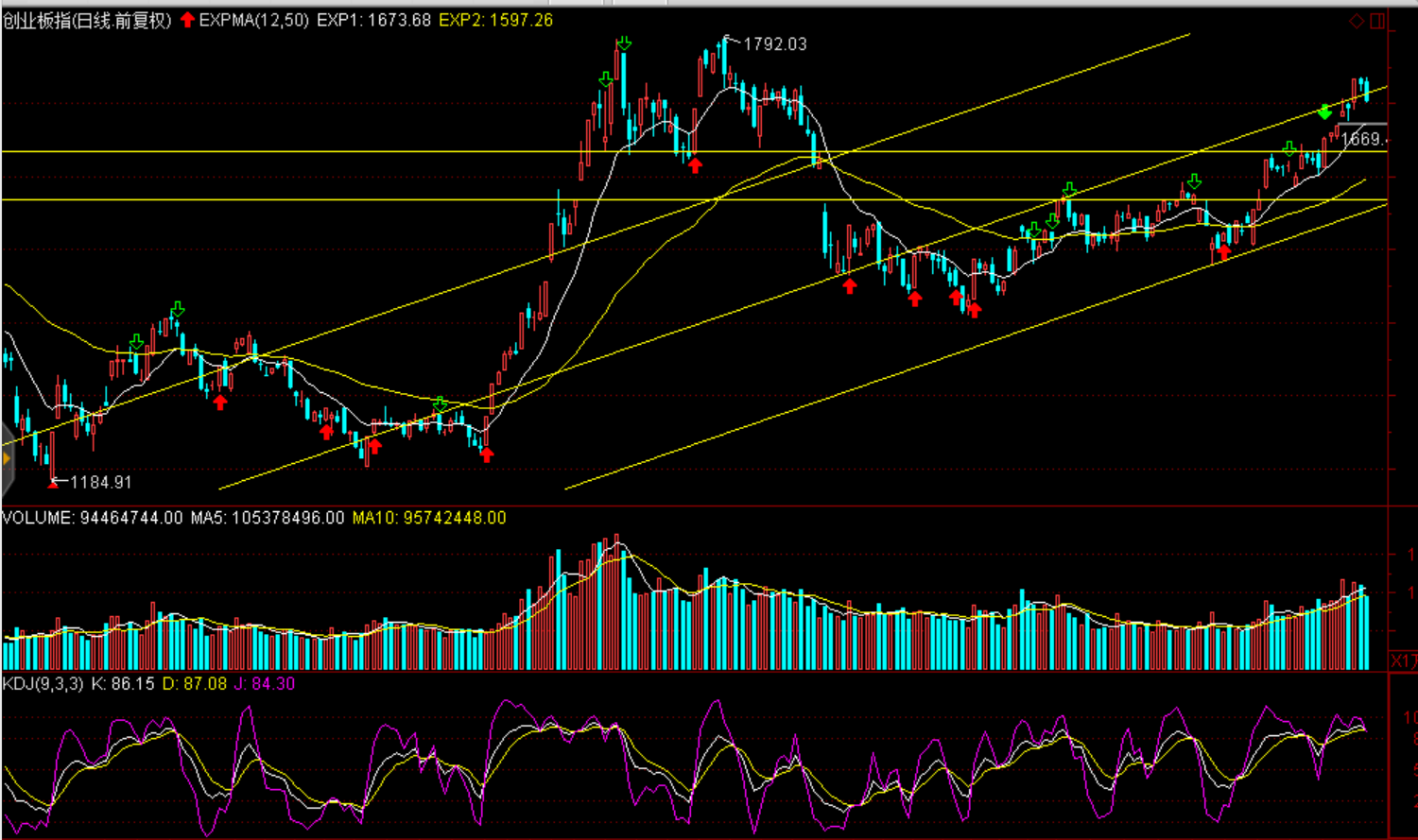Screen dimensions: 1418x840
Task: Click the MA5 volume average label
Action: pyautogui.click(x=268, y=518)
